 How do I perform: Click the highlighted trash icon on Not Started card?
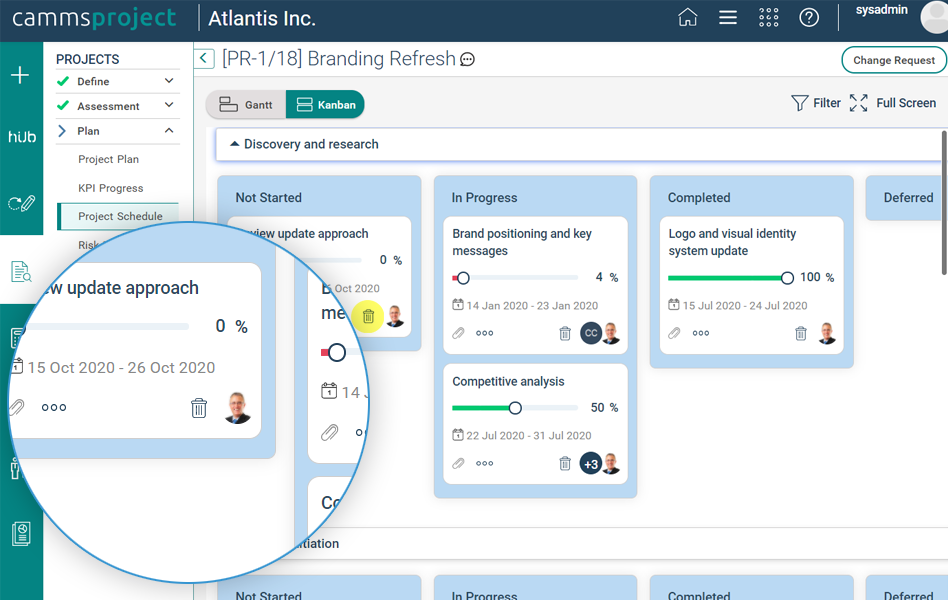368,316
